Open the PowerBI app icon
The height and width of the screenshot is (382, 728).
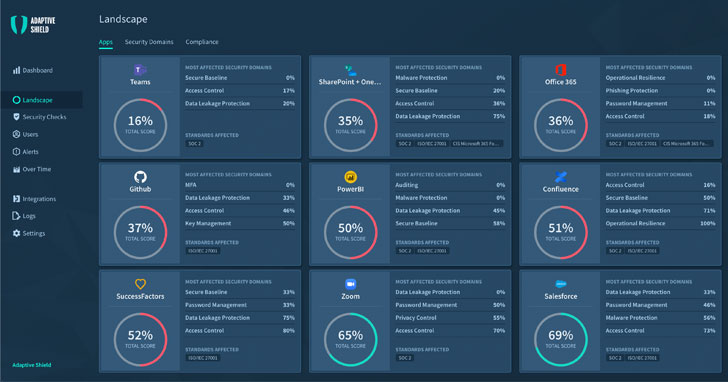pos(351,177)
